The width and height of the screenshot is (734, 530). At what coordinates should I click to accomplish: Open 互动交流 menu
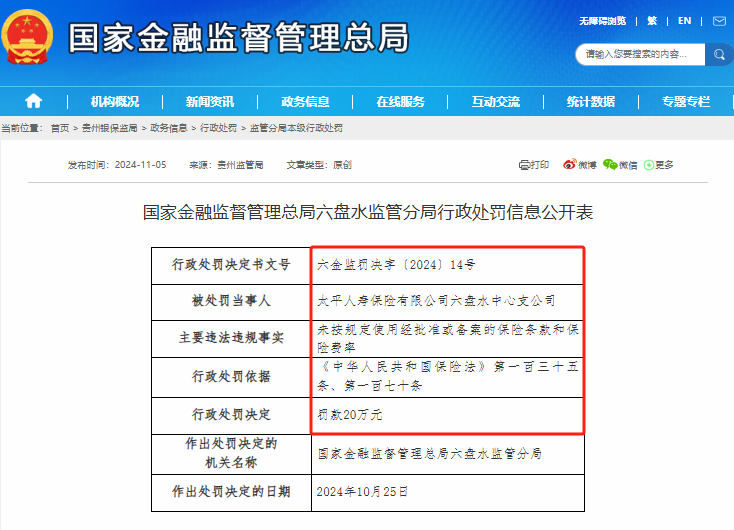[496, 102]
